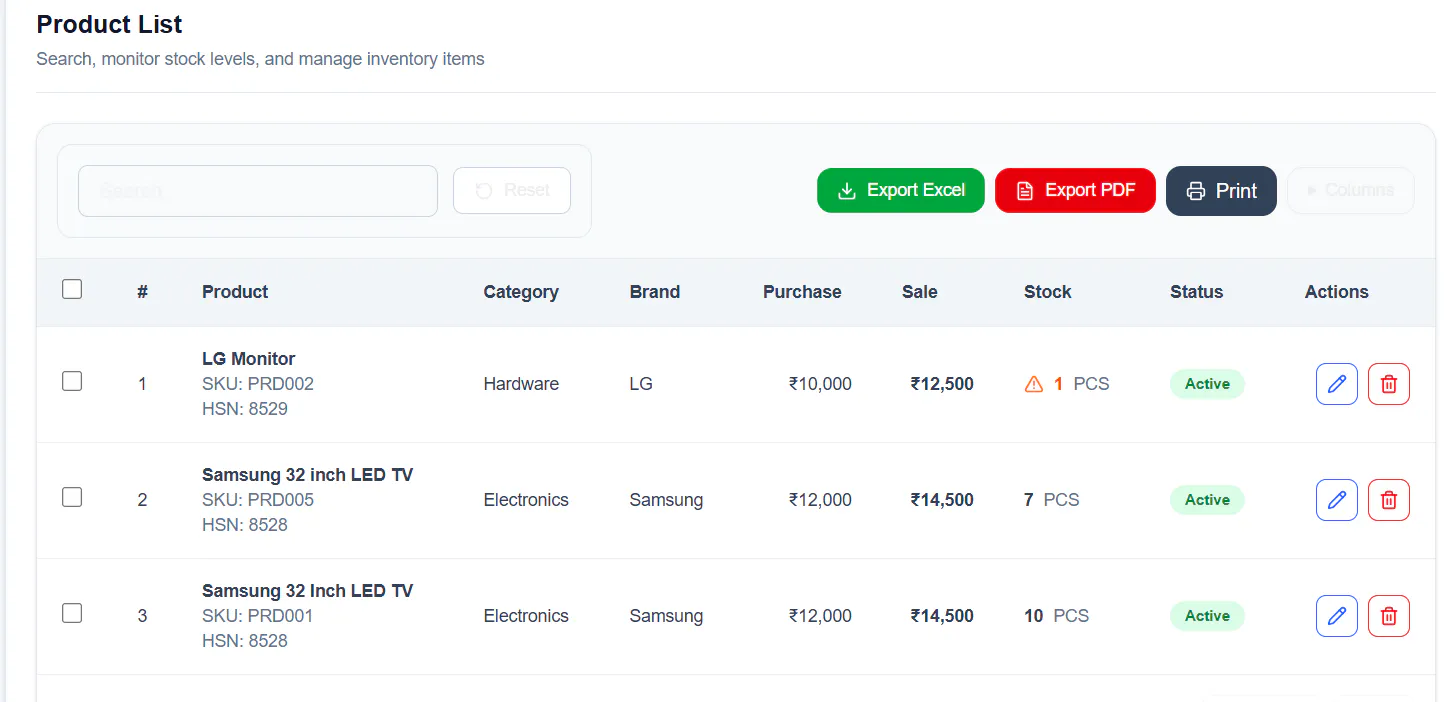Click Samsung 32 inch LED TV name in row 2

(307, 475)
